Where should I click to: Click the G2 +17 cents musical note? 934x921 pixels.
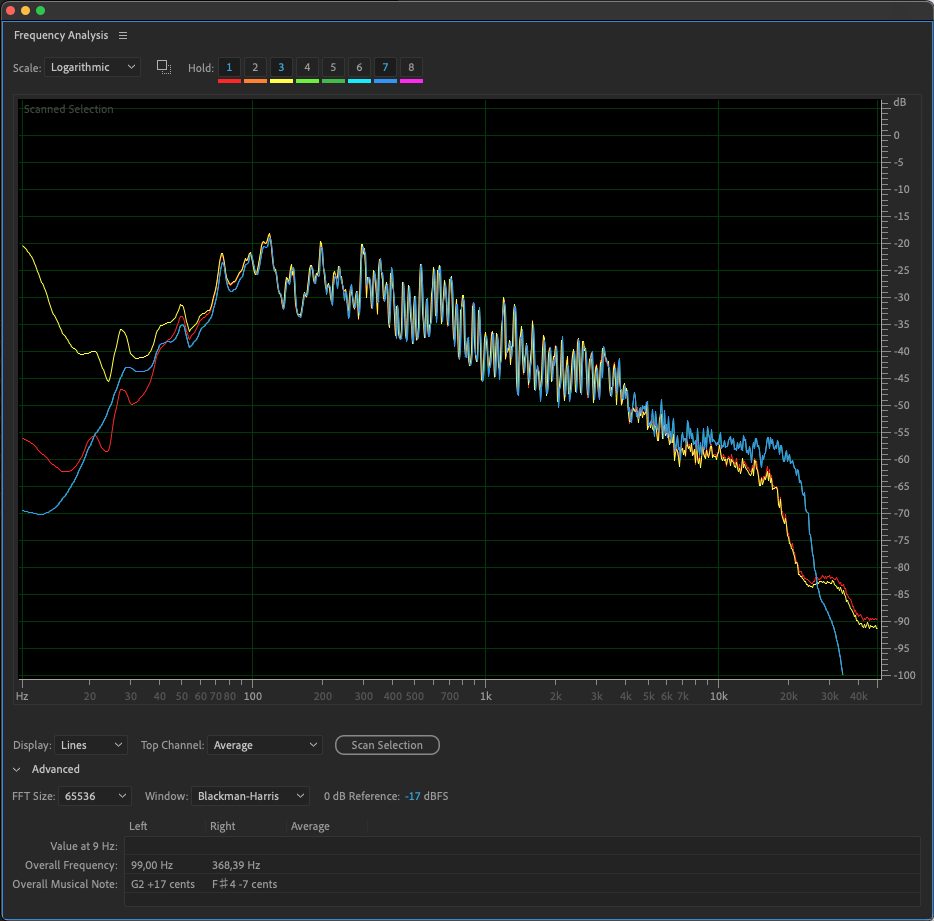163,884
